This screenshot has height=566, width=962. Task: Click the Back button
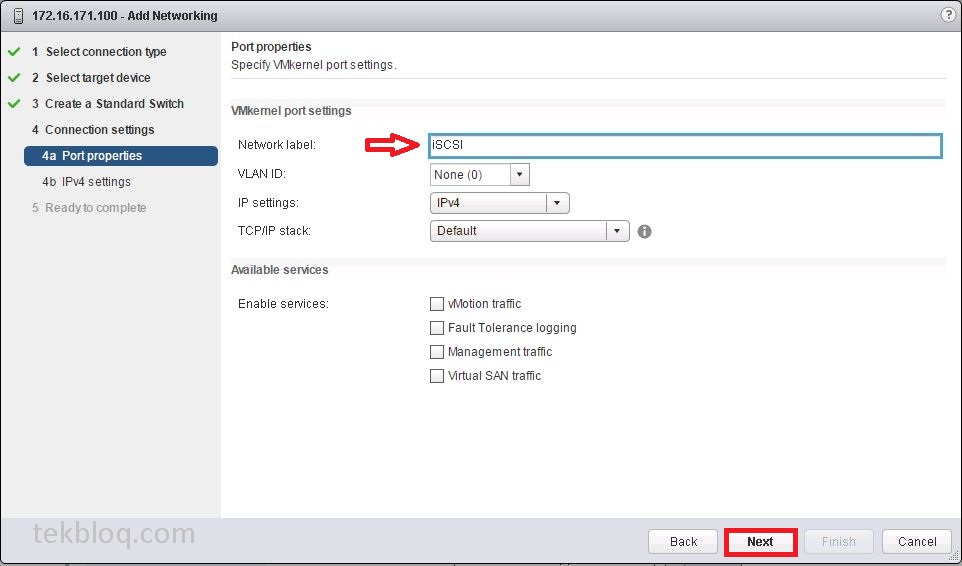coord(683,541)
